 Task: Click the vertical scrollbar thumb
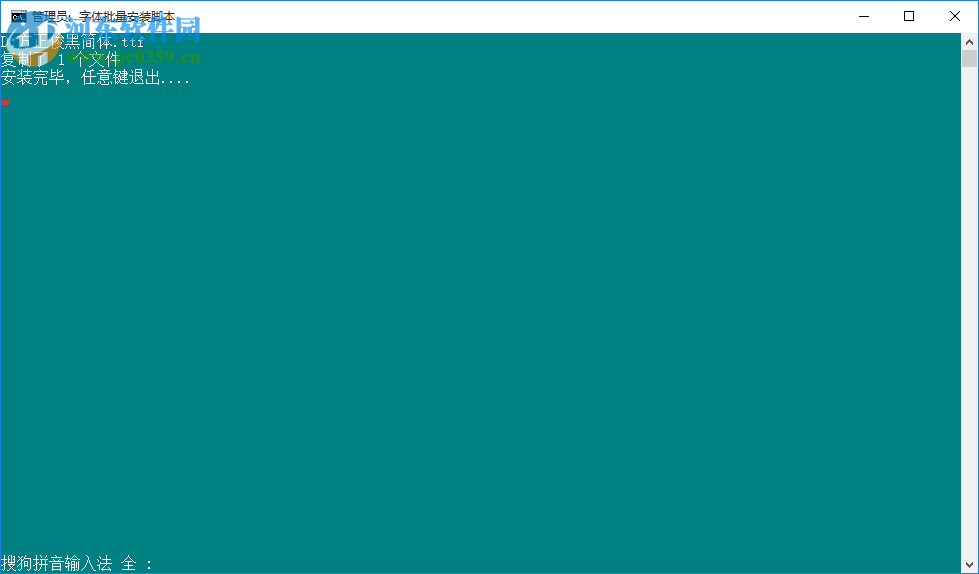point(969,59)
